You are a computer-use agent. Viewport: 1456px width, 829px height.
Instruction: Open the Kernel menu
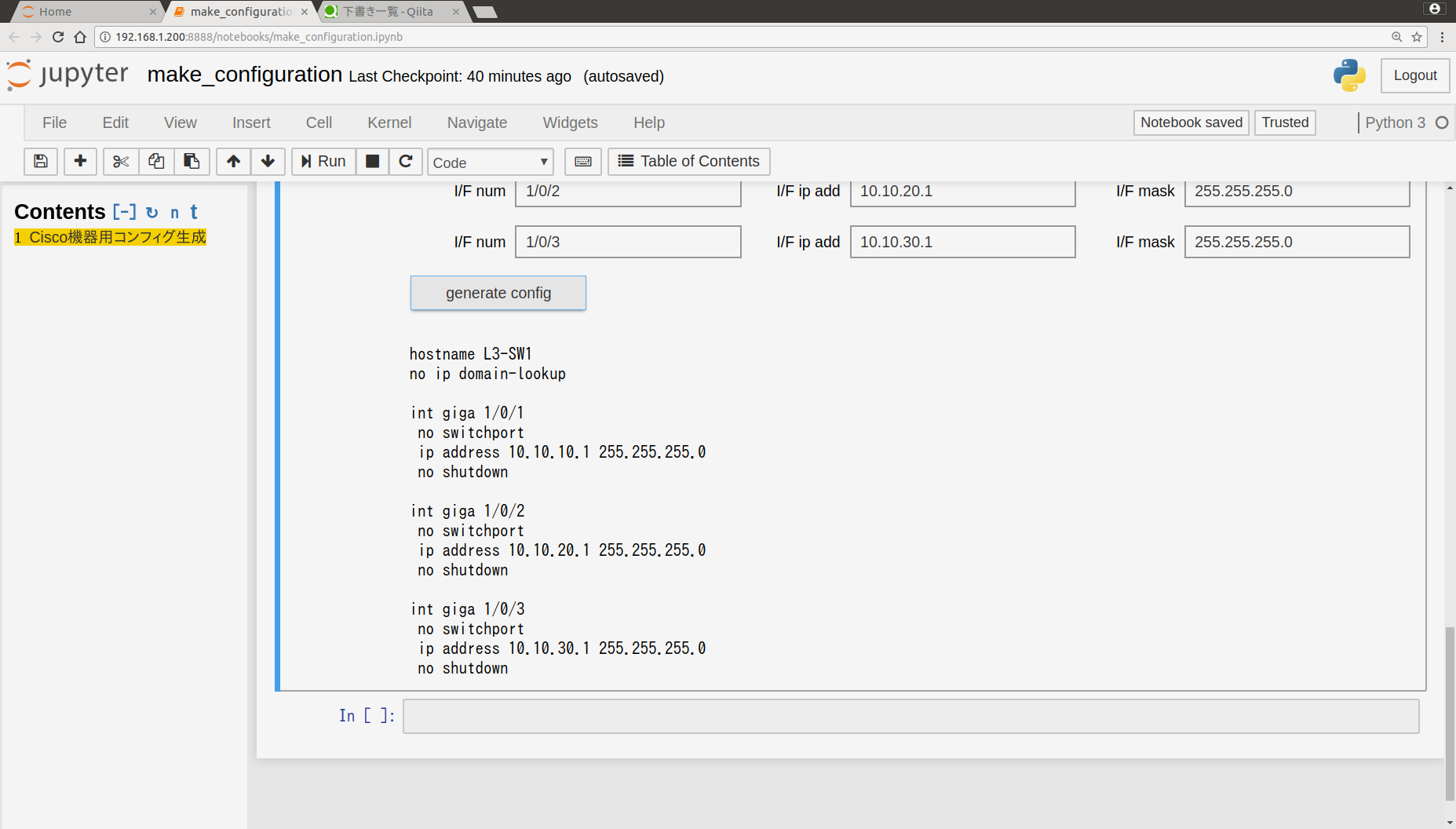click(x=389, y=122)
